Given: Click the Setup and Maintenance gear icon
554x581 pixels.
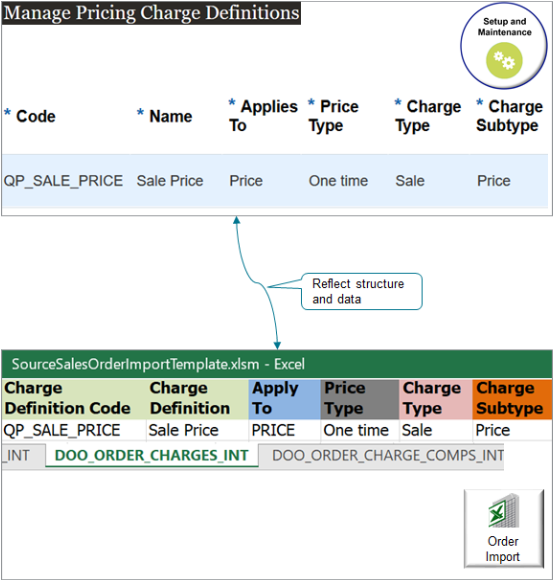Looking at the screenshot, I should [x=504, y=60].
